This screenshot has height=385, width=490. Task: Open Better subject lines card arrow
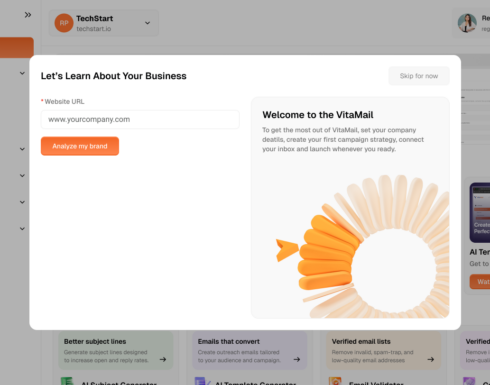163,359
